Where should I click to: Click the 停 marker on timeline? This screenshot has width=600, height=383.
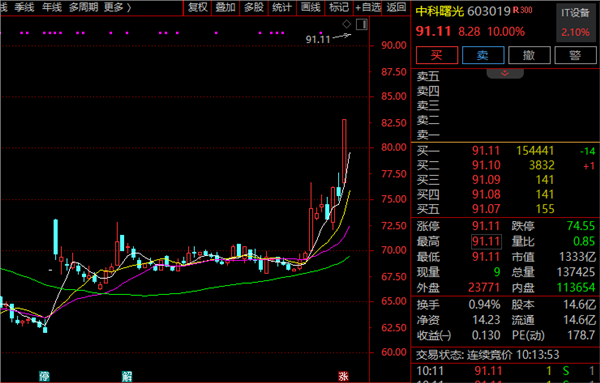tap(44, 376)
